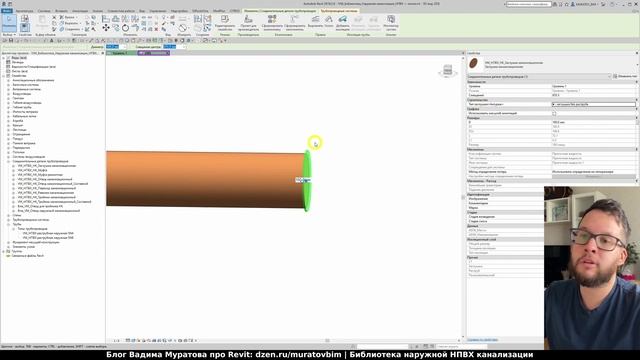This screenshot has width=640, height=360.
Task: Click the Изменить тип button in Properties
Action: click(625, 76)
